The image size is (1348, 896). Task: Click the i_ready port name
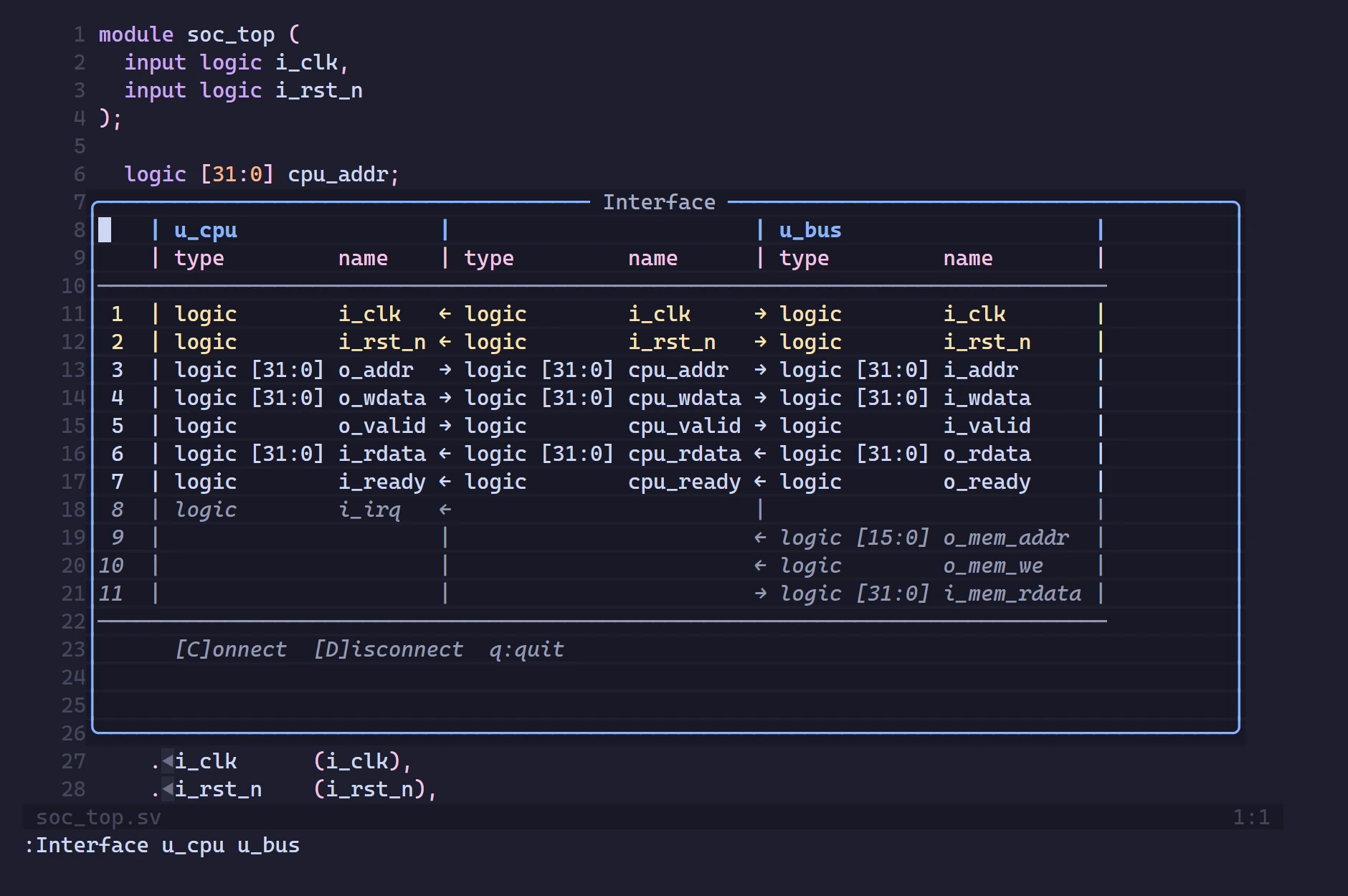(x=382, y=482)
